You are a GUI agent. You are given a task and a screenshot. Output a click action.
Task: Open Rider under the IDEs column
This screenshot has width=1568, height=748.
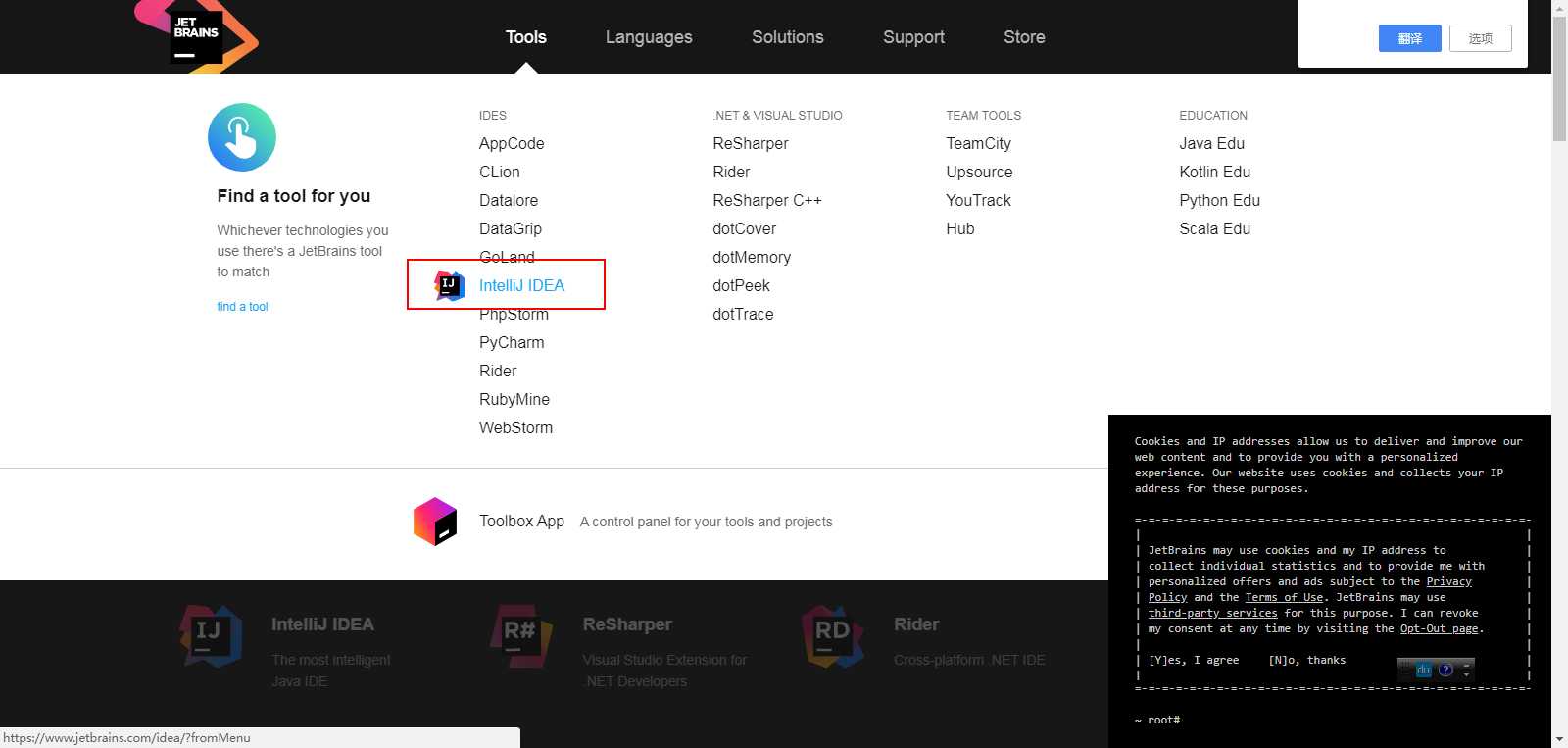(x=498, y=371)
